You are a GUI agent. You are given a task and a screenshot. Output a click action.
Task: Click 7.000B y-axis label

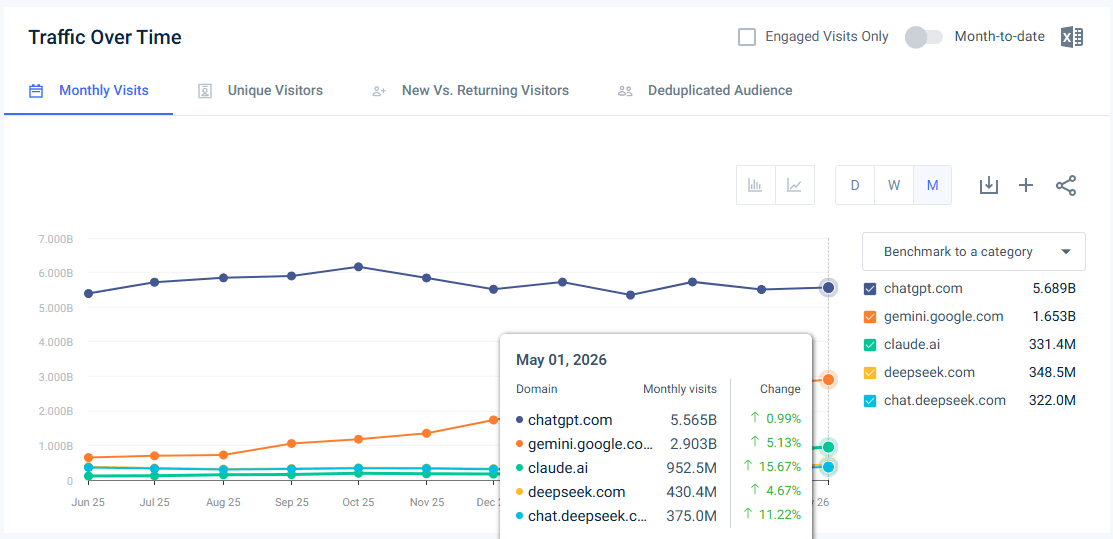pos(54,239)
